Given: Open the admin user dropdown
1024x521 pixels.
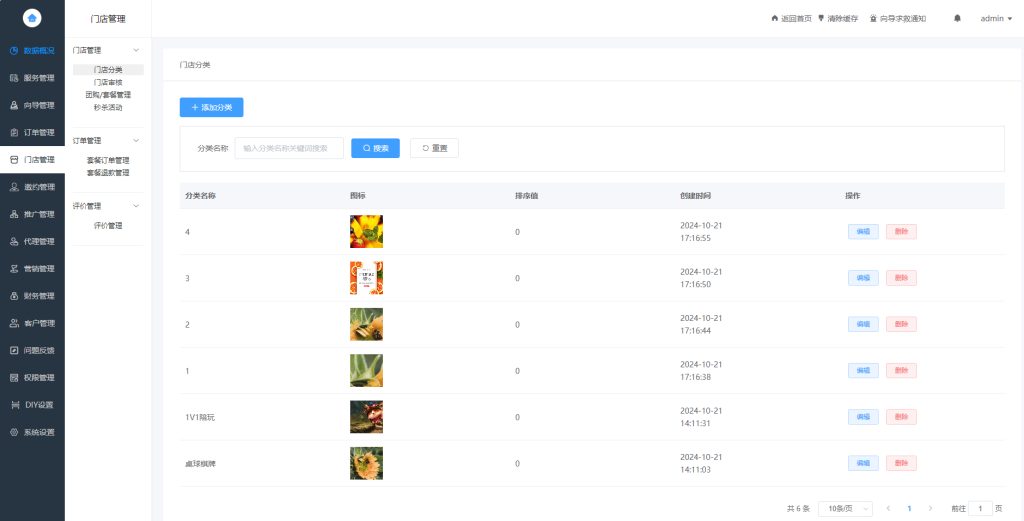Looking at the screenshot, I should 996,18.
